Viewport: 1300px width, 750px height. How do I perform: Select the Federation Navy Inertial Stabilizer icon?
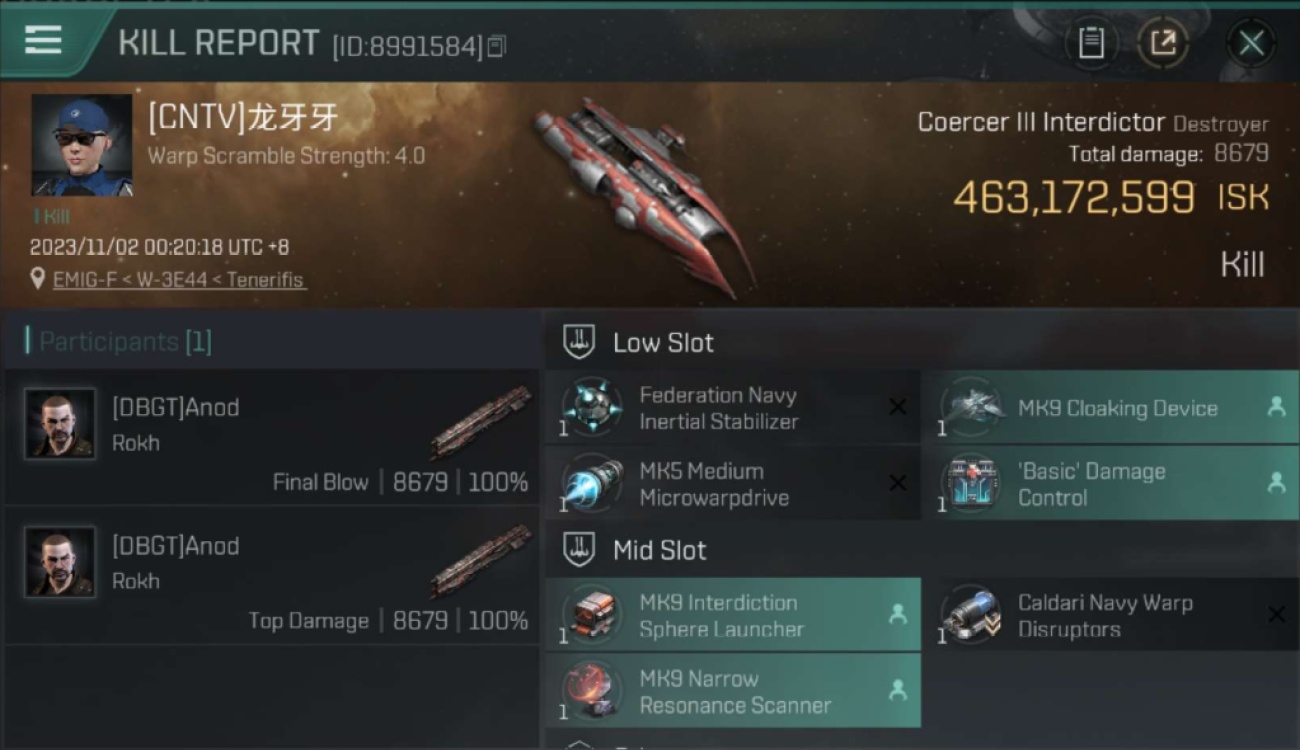(593, 406)
